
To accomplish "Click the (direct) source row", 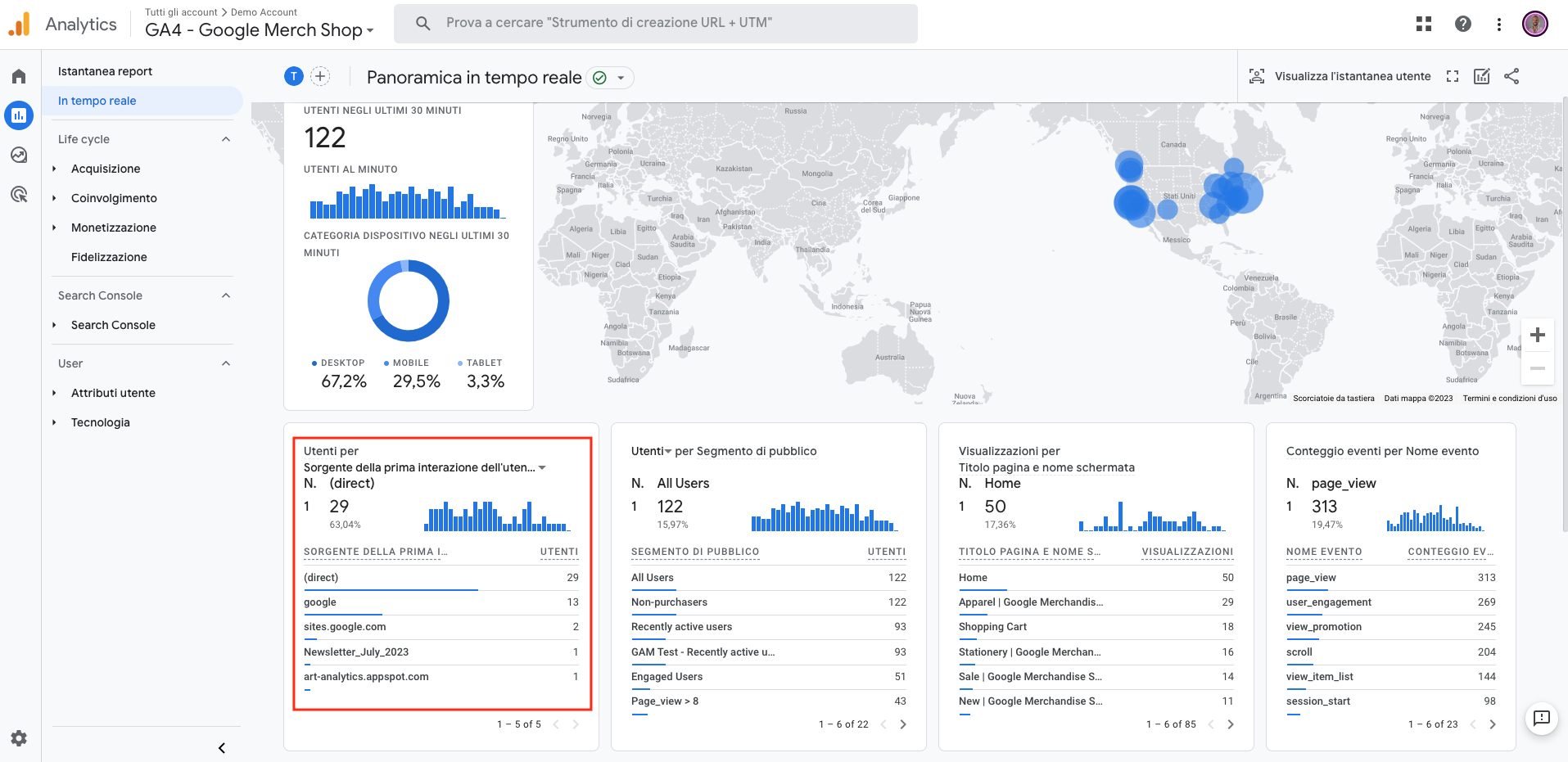I will 441,578.
